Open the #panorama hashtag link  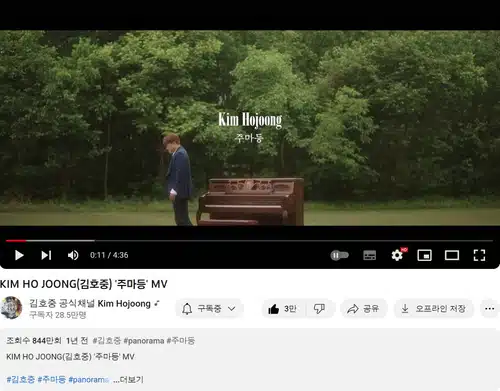[144, 341]
